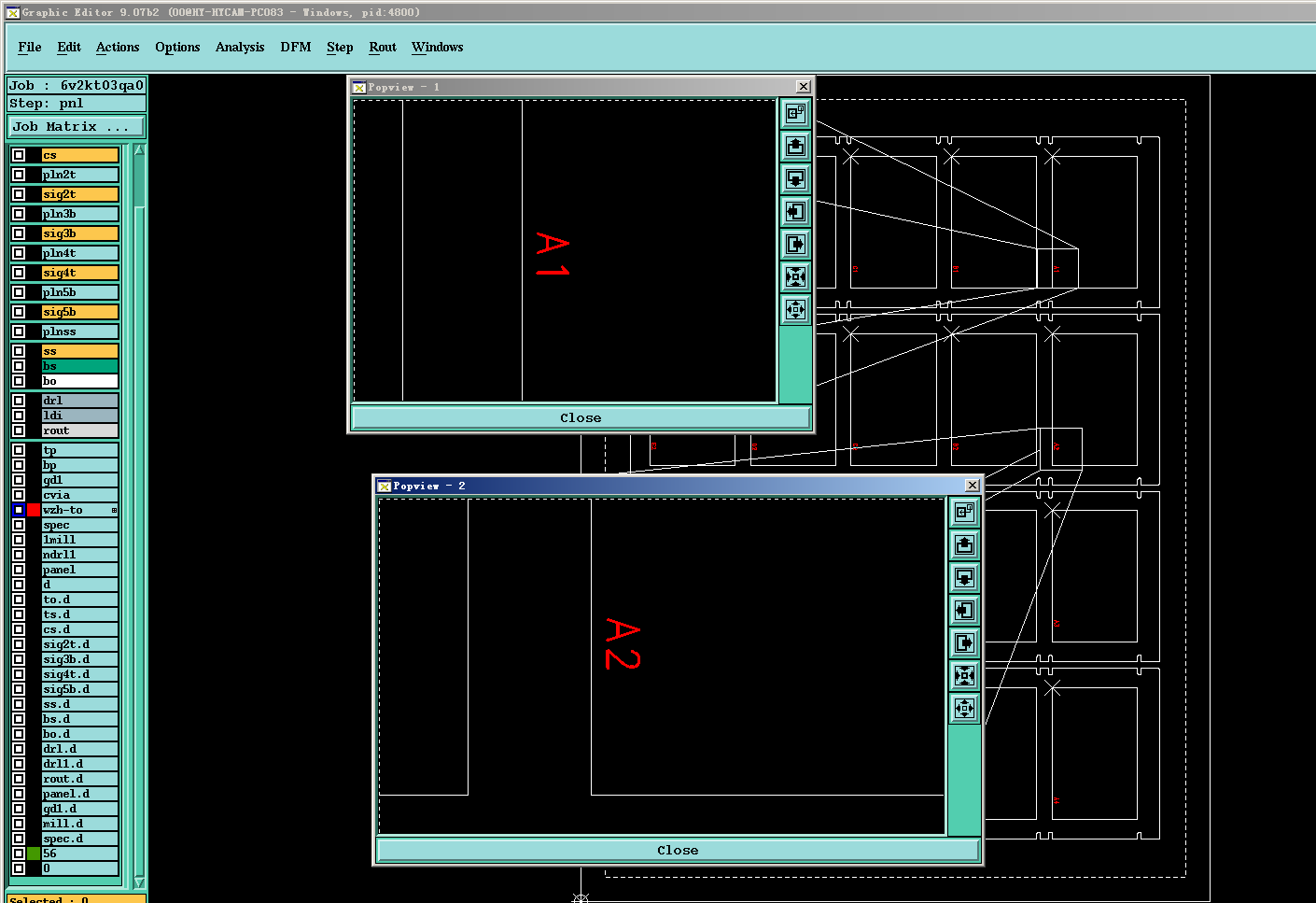Pan right in the Popview 2 window

pyautogui.click(x=964, y=642)
